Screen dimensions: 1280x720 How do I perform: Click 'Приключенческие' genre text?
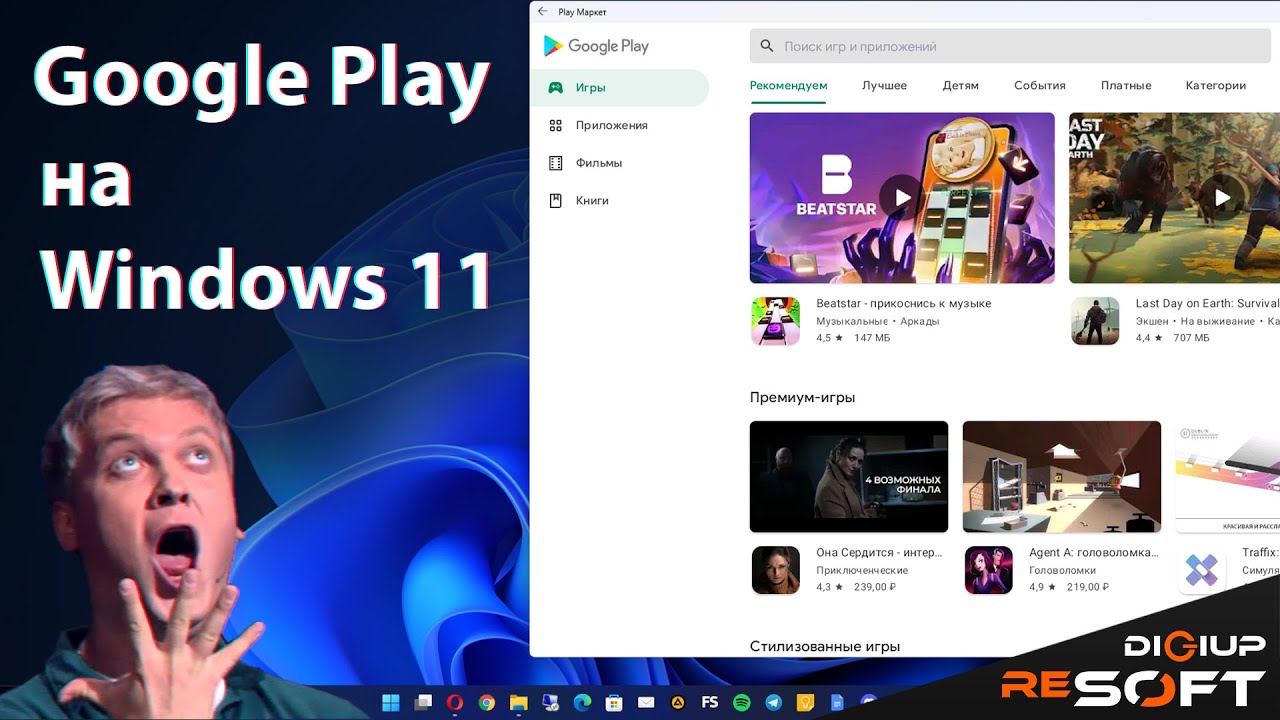point(862,570)
